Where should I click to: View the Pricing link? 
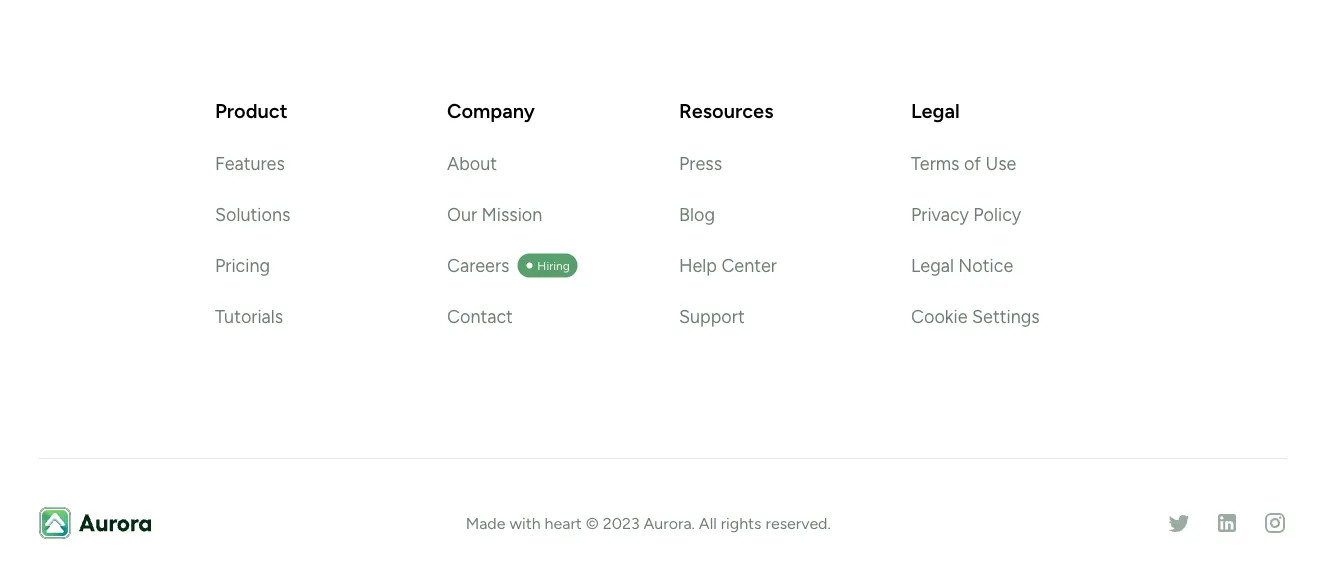pos(242,266)
